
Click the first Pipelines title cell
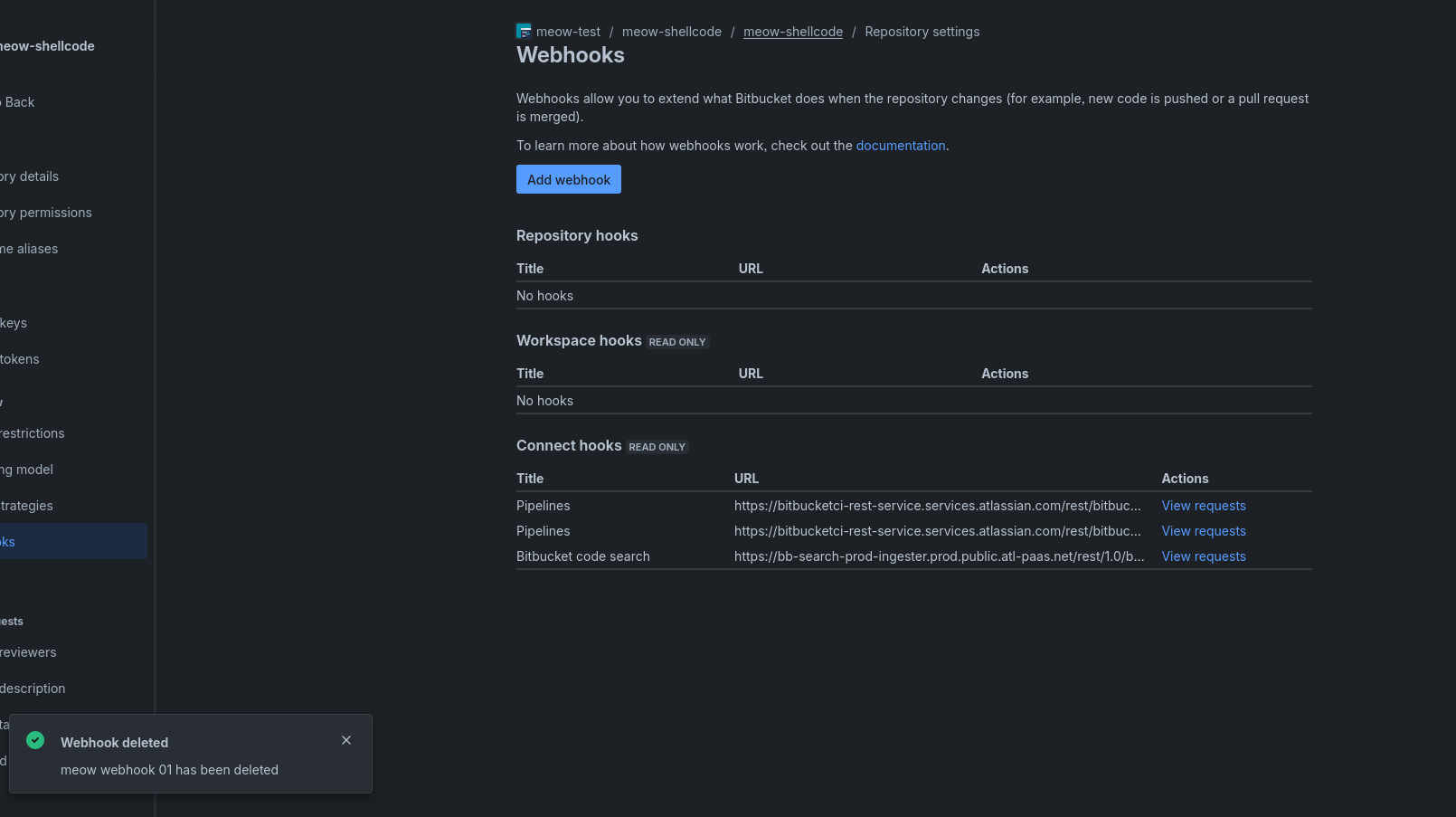point(544,506)
